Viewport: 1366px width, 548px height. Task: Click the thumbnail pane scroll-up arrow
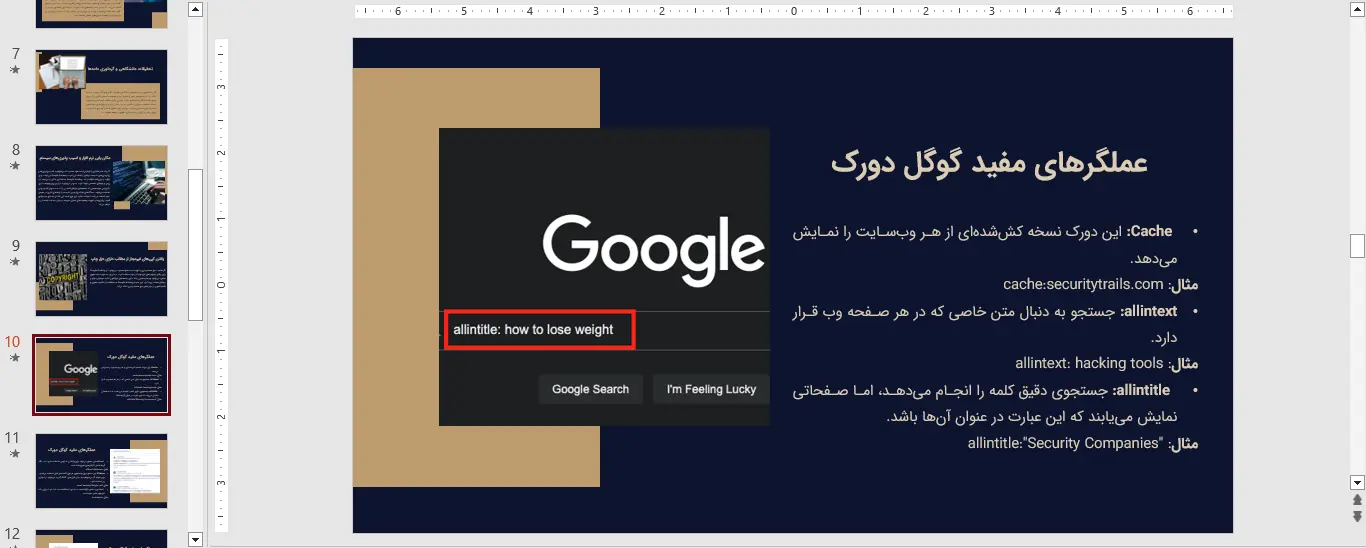195,9
